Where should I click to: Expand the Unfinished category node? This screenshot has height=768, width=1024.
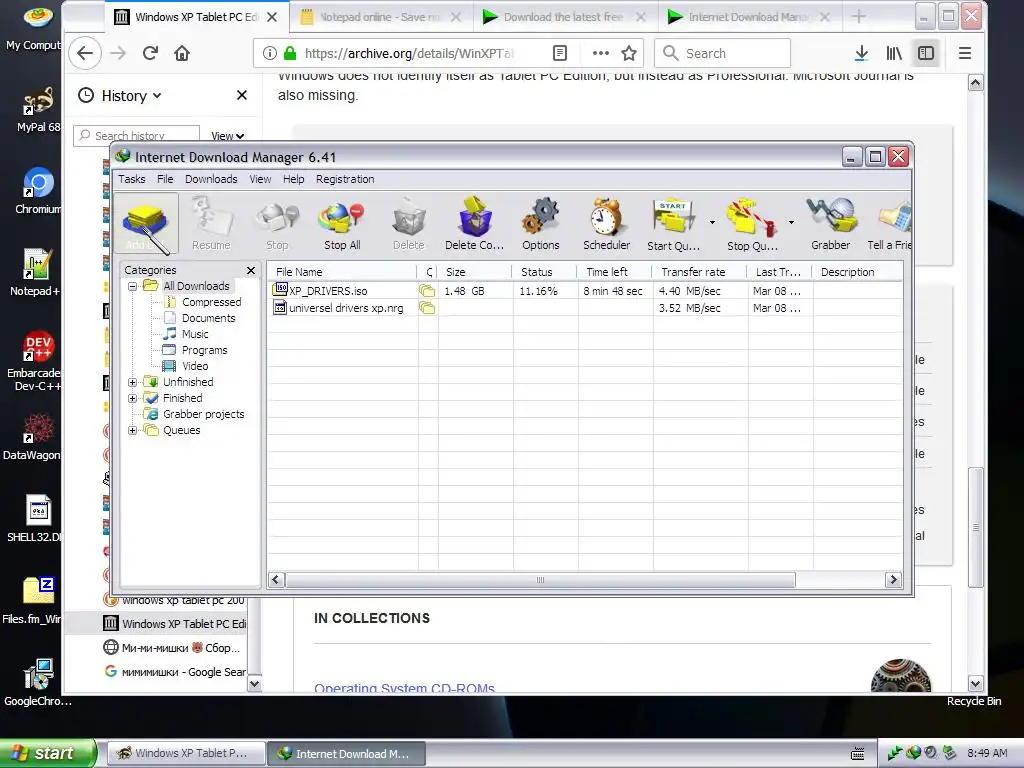point(133,382)
